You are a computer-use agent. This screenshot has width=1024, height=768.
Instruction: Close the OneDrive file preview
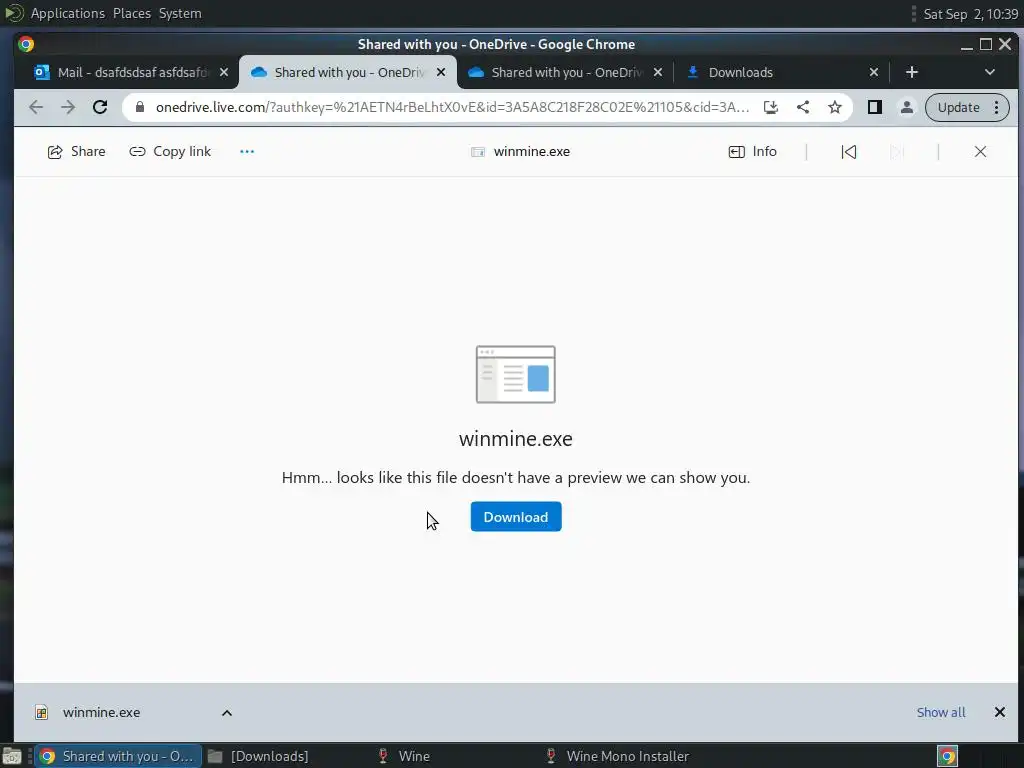point(980,152)
